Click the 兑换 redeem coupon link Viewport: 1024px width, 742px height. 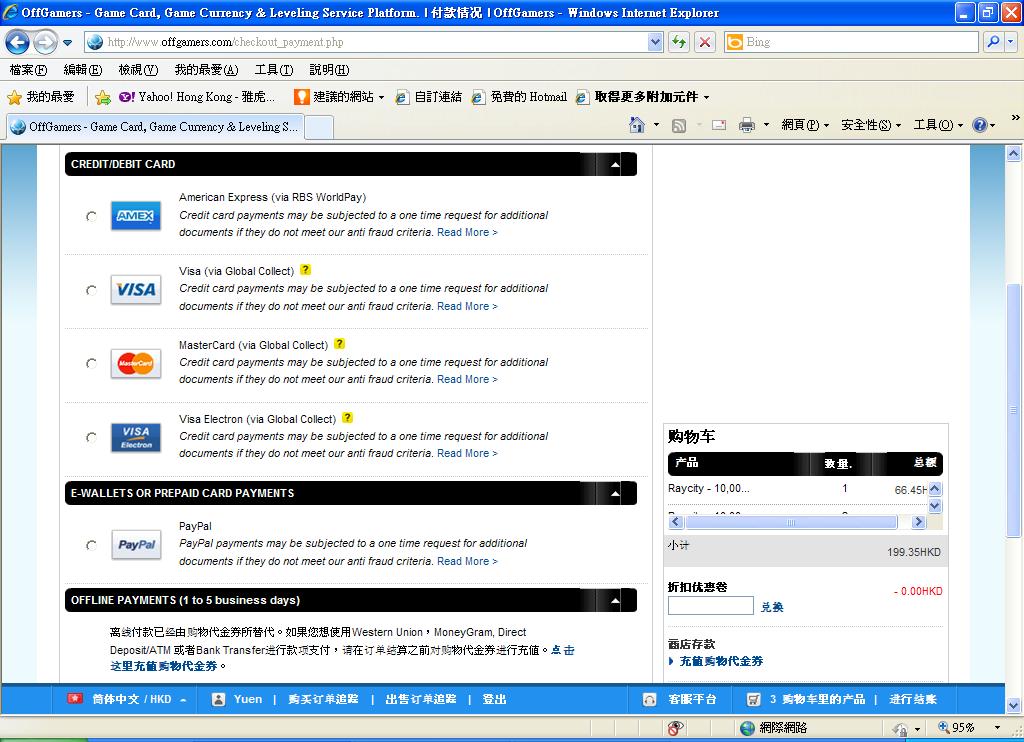point(772,607)
